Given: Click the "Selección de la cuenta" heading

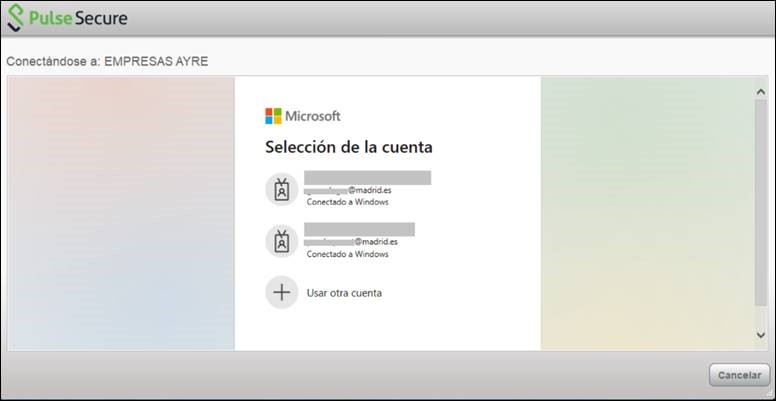Looking at the screenshot, I should [x=348, y=148].
